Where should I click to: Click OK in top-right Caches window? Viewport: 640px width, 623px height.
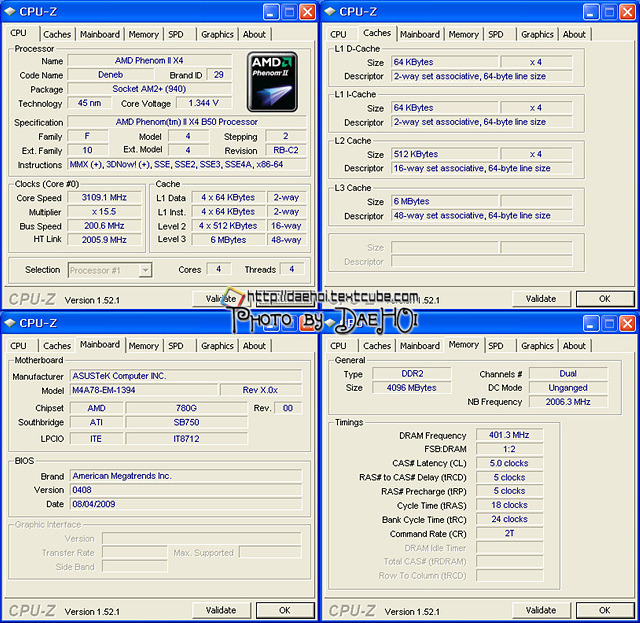[x=605, y=299]
